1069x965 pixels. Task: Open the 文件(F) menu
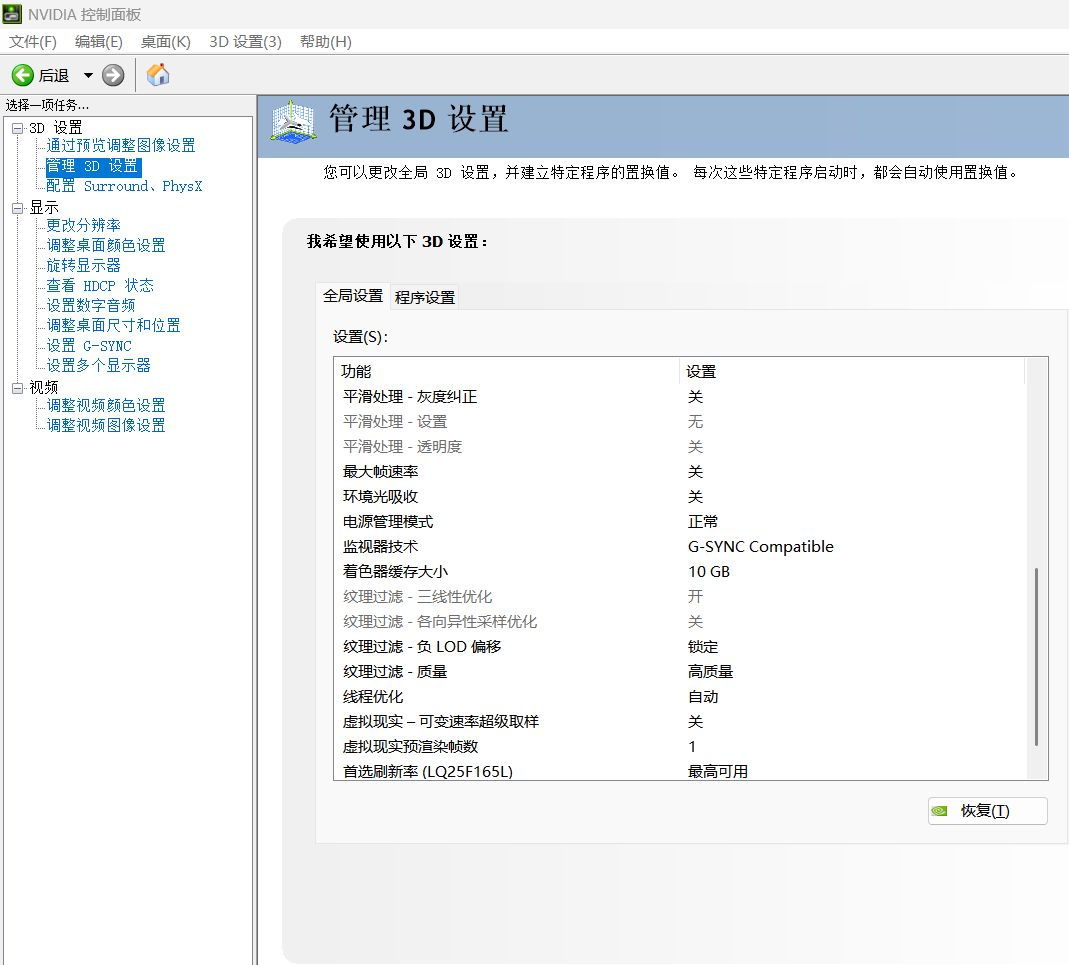pyautogui.click(x=33, y=42)
